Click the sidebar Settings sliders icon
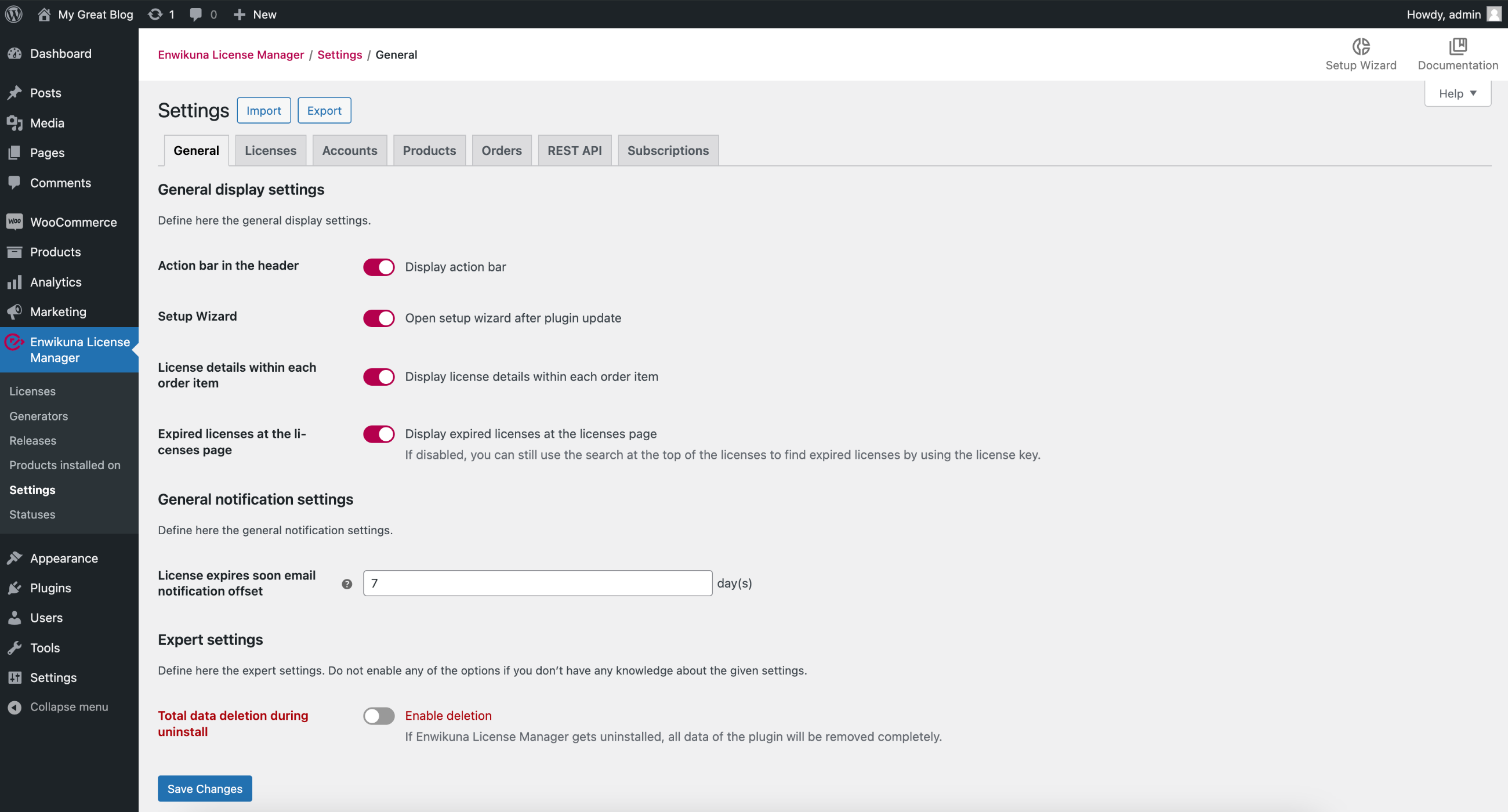This screenshot has width=1508, height=812. tap(14, 677)
